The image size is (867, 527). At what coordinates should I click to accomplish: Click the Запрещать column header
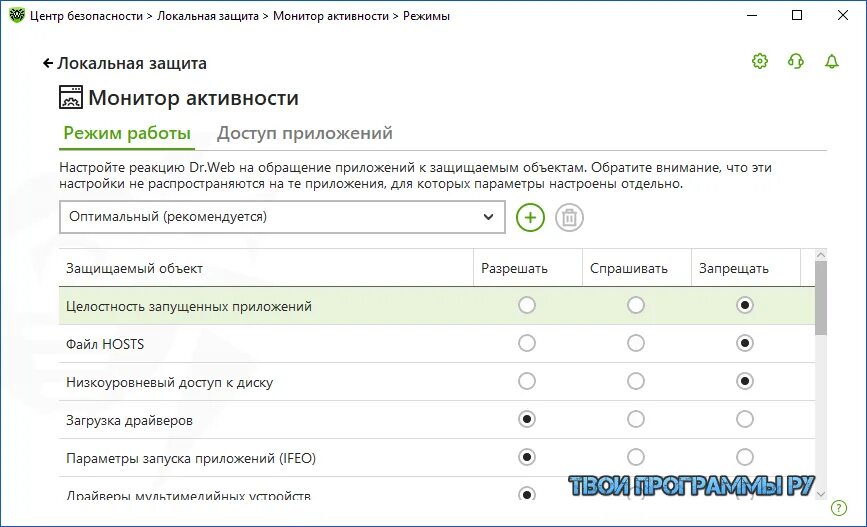[745, 268]
